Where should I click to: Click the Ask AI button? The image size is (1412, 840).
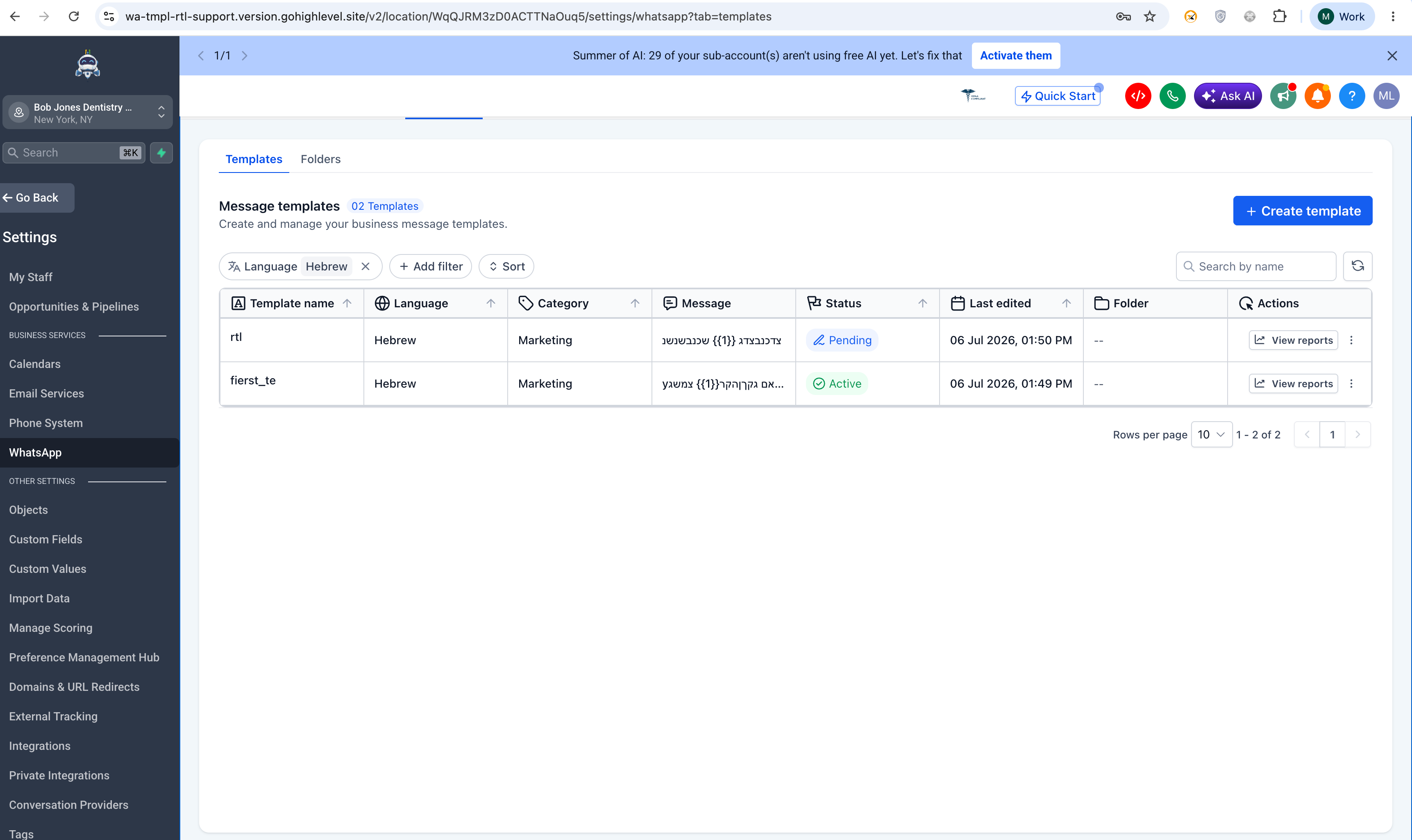(1227, 95)
